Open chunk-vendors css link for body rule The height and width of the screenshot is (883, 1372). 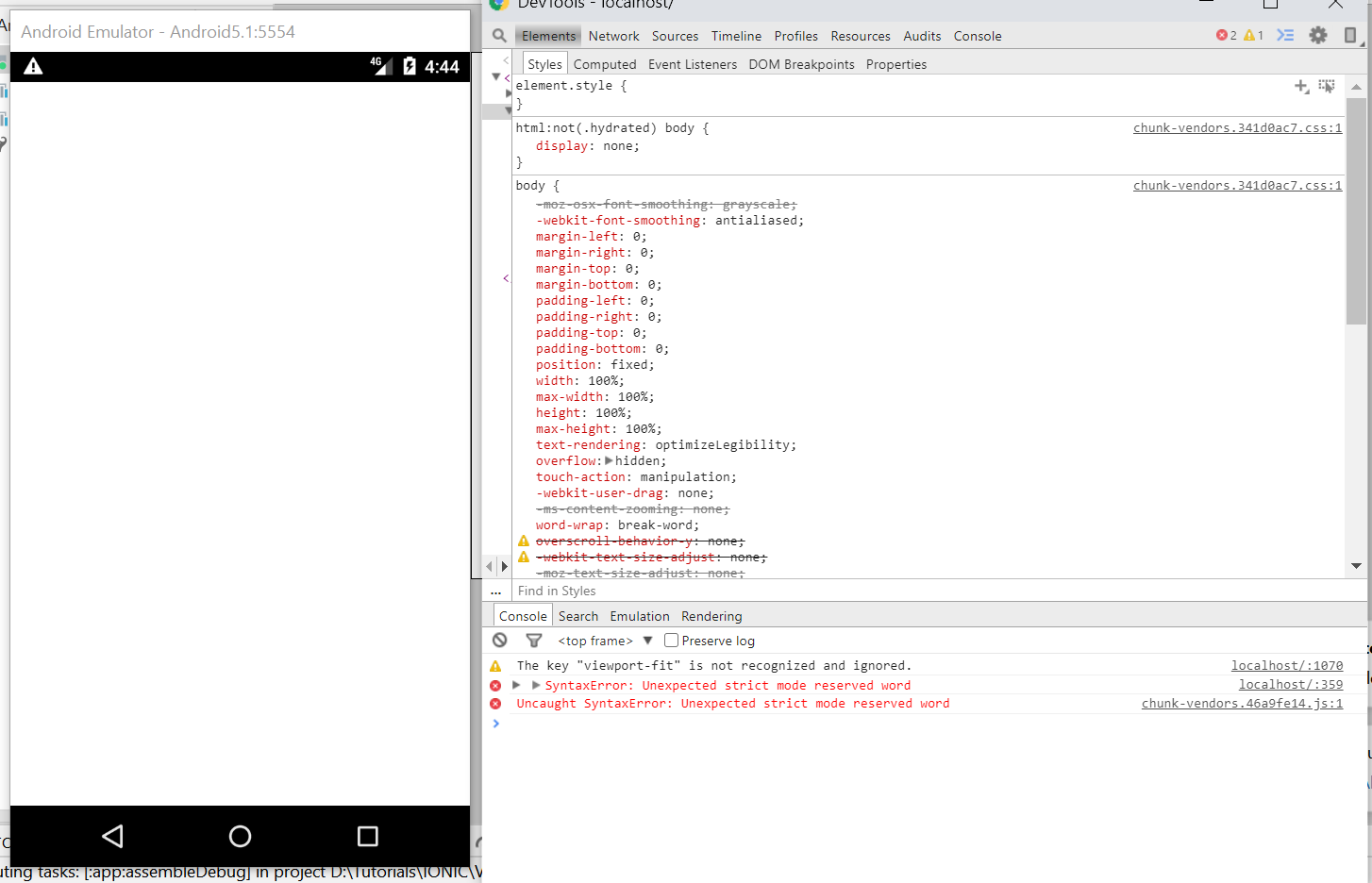[x=1237, y=186]
